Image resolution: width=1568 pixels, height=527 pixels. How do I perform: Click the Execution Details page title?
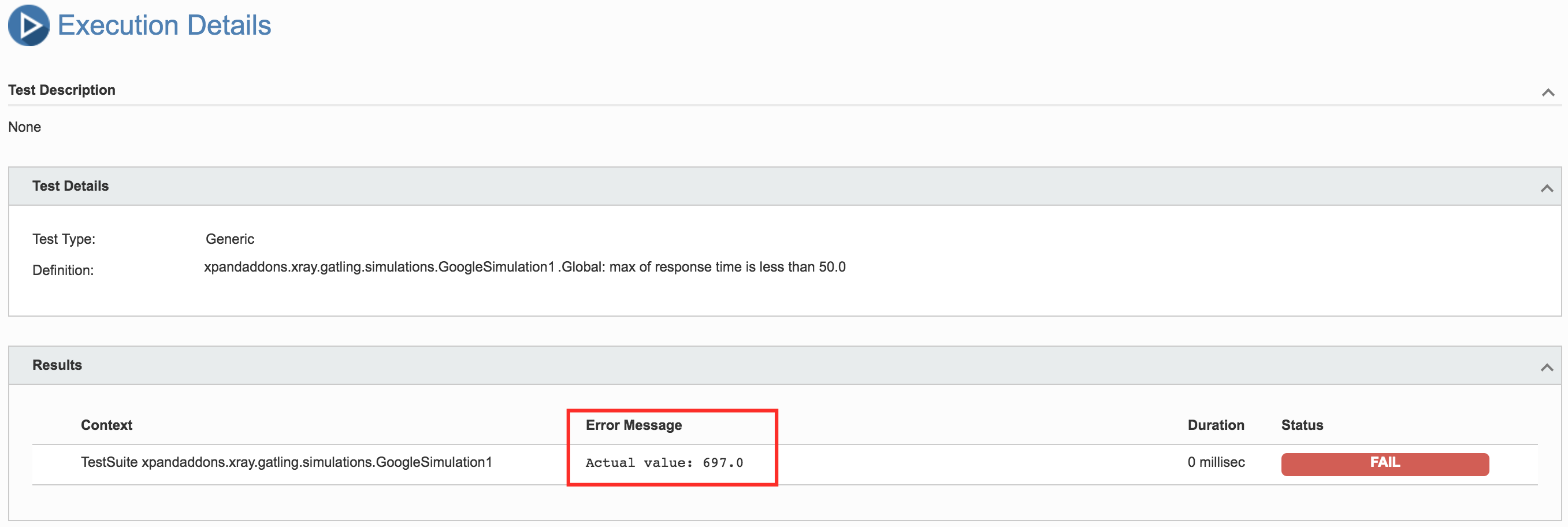(164, 25)
